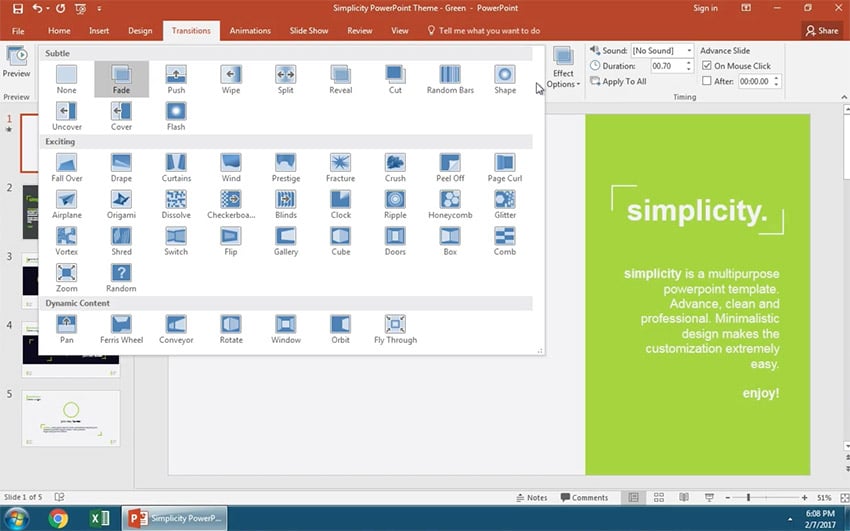Apply the Random Bars transition
Image resolution: width=850 pixels, height=531 pixels.
click(x=450, y=79)
